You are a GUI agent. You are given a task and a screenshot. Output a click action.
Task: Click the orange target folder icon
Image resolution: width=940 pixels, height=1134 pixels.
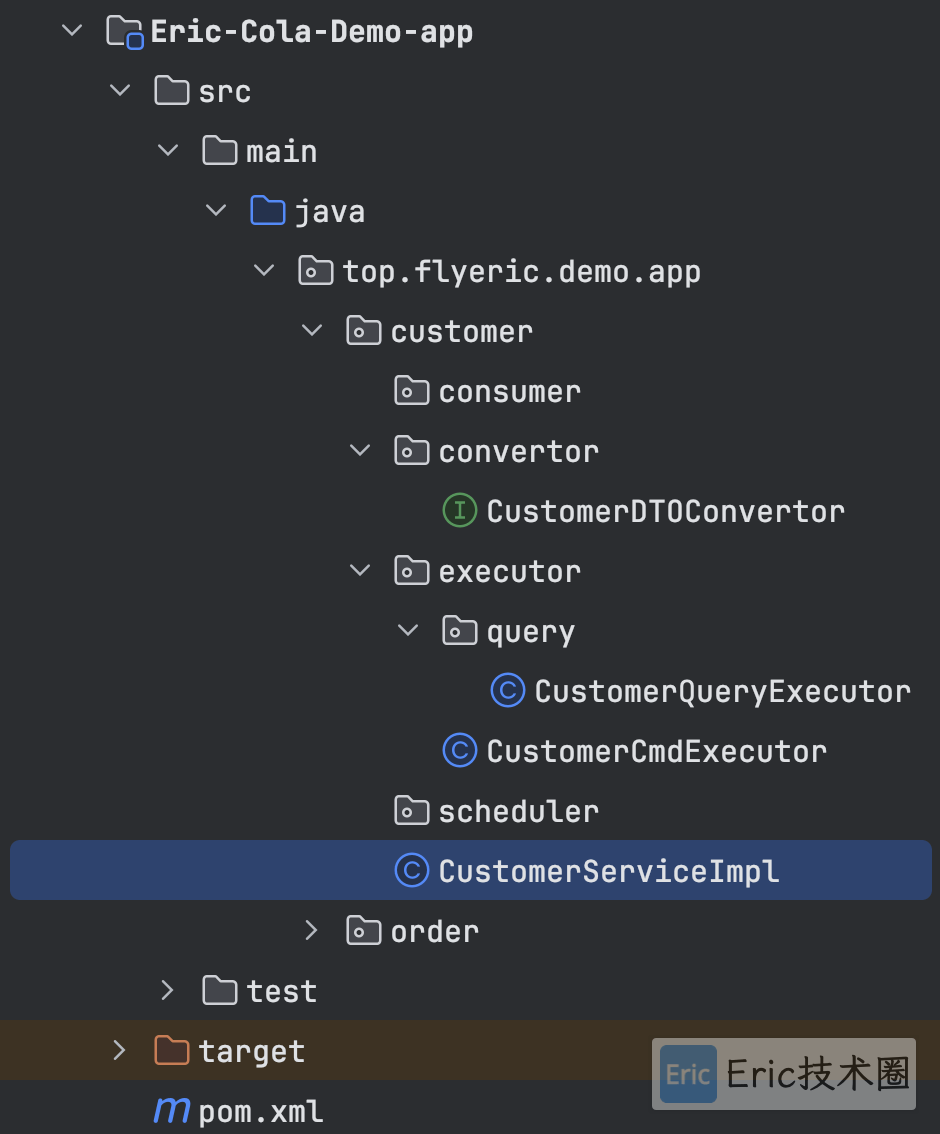click(171, 1050)
